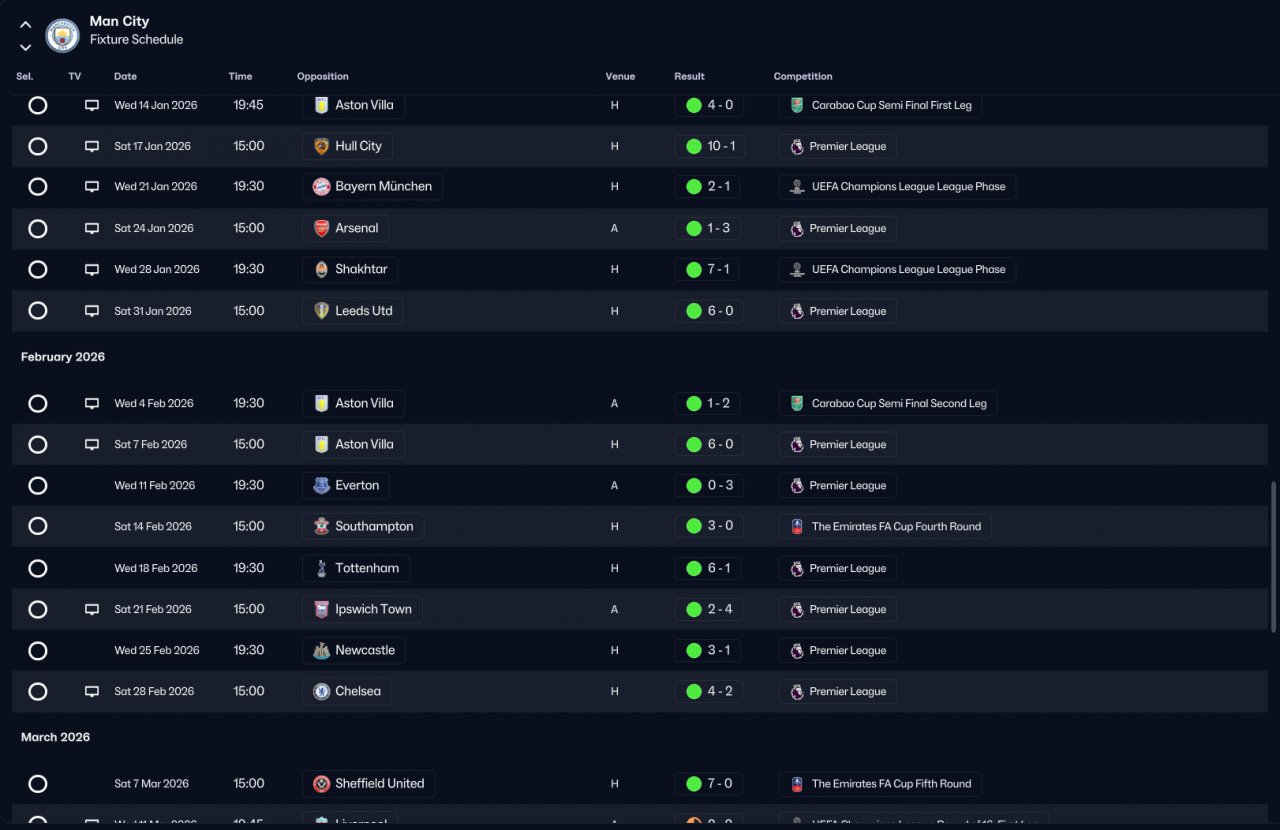1280x830 pixels.
Task: Click the Man City club badge
Action: click(63, 36)
